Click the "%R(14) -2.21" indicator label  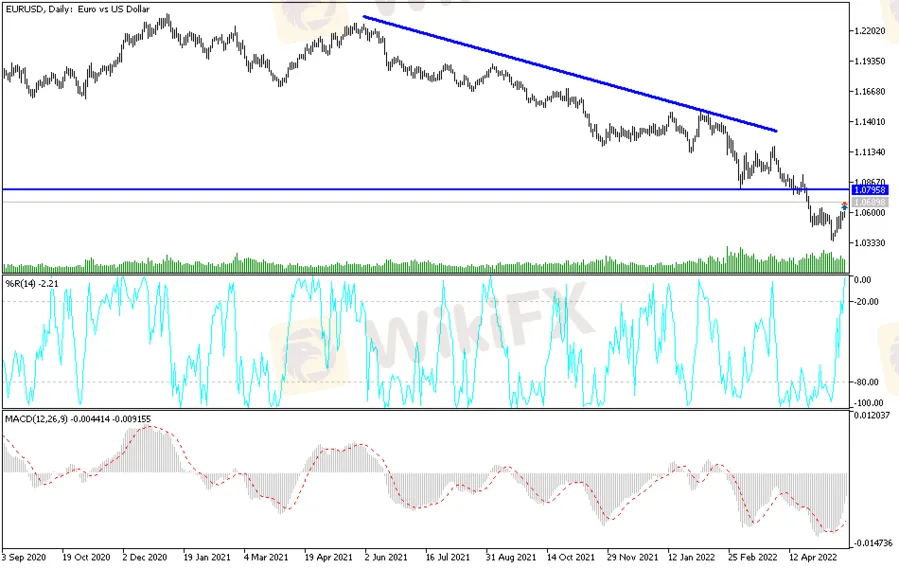coord(32,283)
